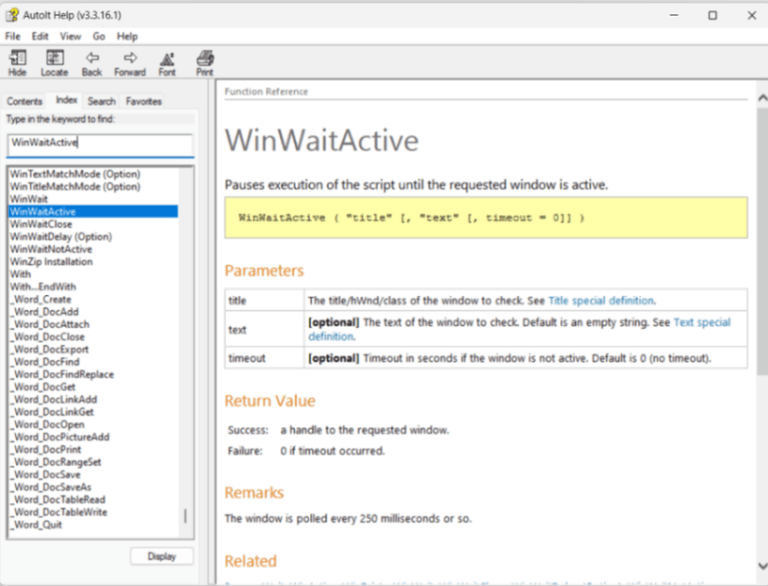This screenshot has width=768, height=586.
Task: Select _Word_Quit in the index
Action: 37,525
